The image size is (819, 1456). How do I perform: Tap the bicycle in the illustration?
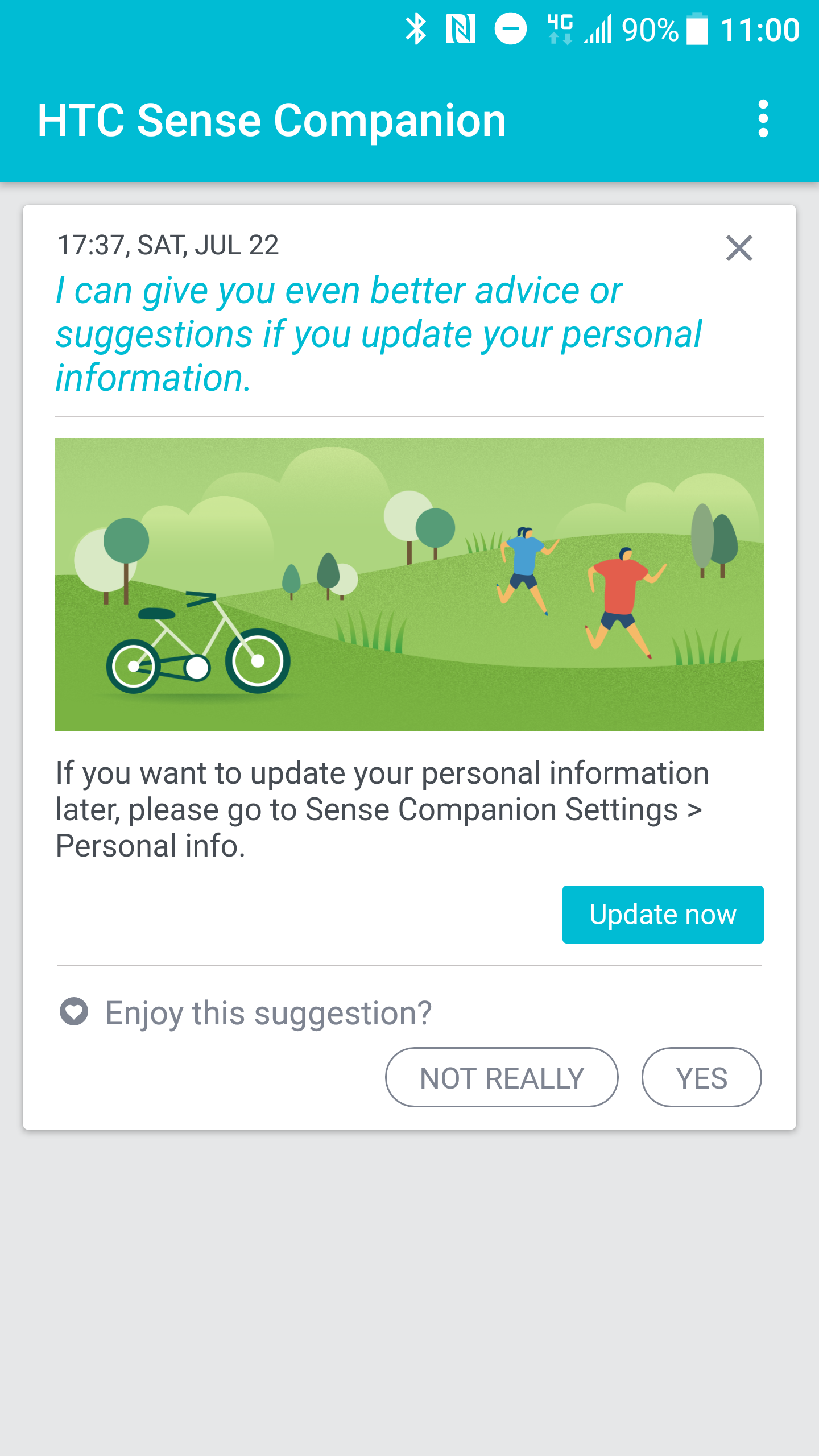(x=198, y=642)
